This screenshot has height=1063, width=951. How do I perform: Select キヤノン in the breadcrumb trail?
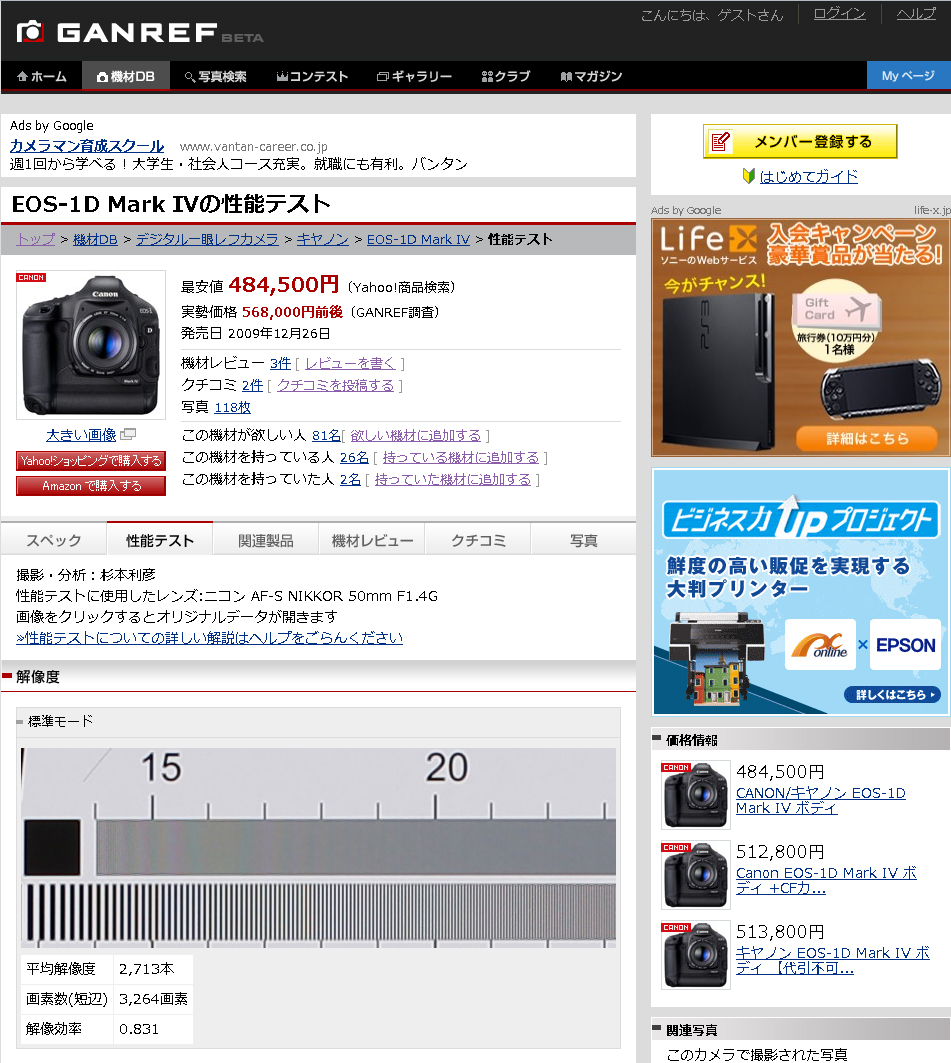tap(321, 239)
